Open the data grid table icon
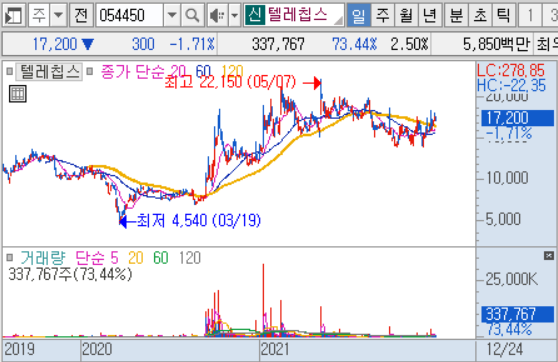 [18, 94]
